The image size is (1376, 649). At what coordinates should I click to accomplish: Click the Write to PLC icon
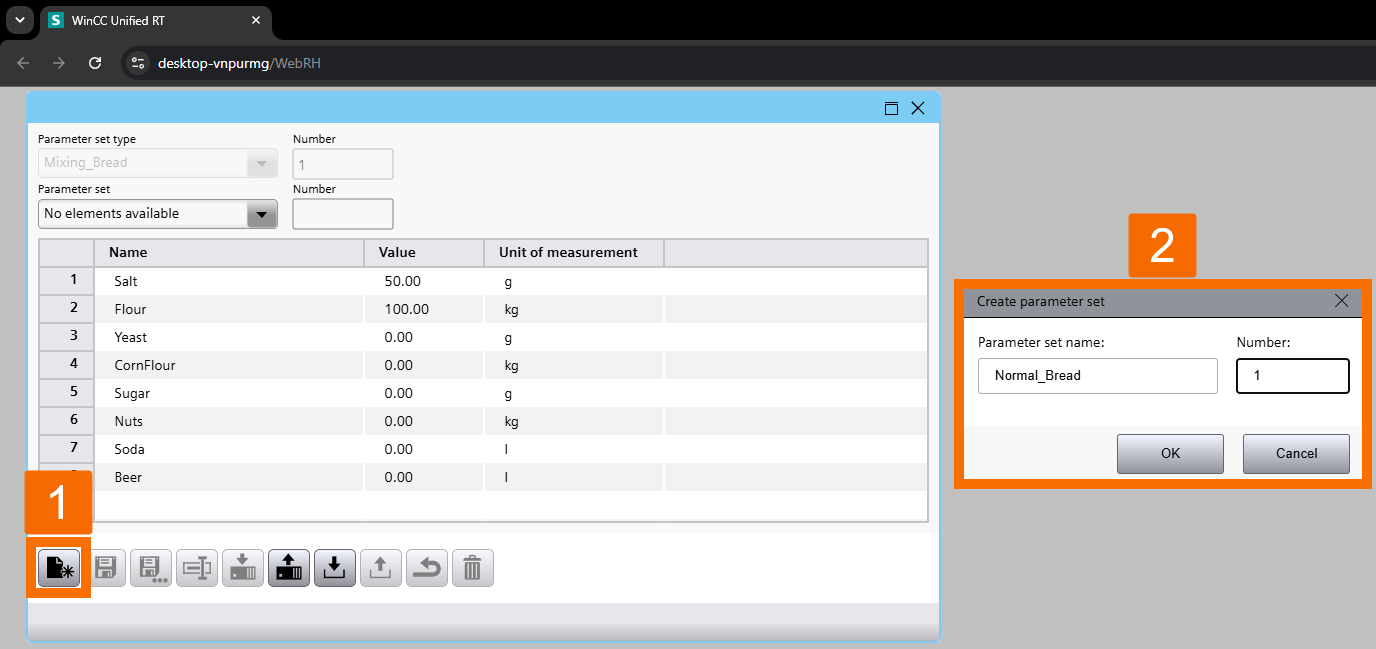243,568
